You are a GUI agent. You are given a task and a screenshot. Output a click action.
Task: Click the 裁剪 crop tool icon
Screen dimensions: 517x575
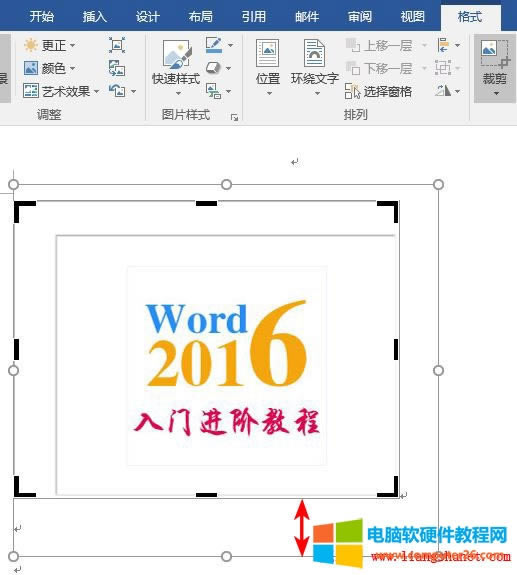[x=495, y=54]
